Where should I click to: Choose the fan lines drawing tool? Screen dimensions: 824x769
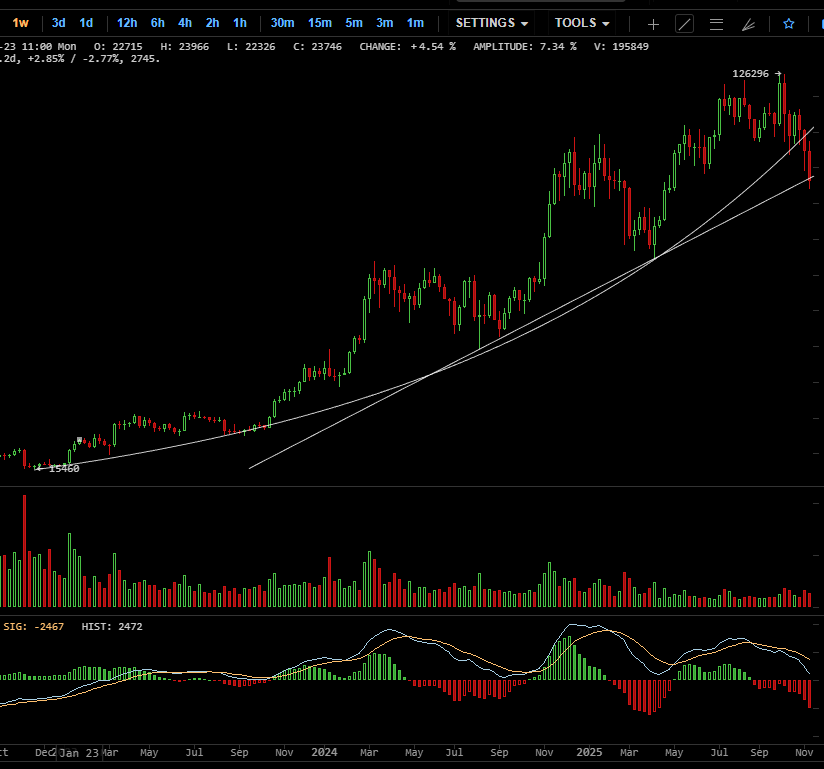(x=748, y=23)
